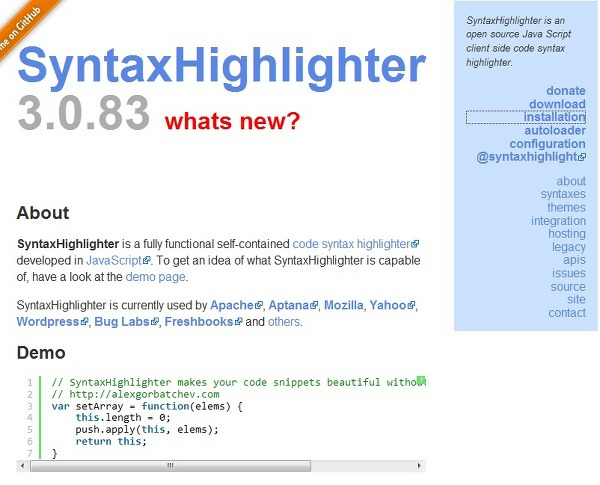Click the 'return this;' code line
The width and height of the screenshot is (600, 485).
[x=111, y=441]
